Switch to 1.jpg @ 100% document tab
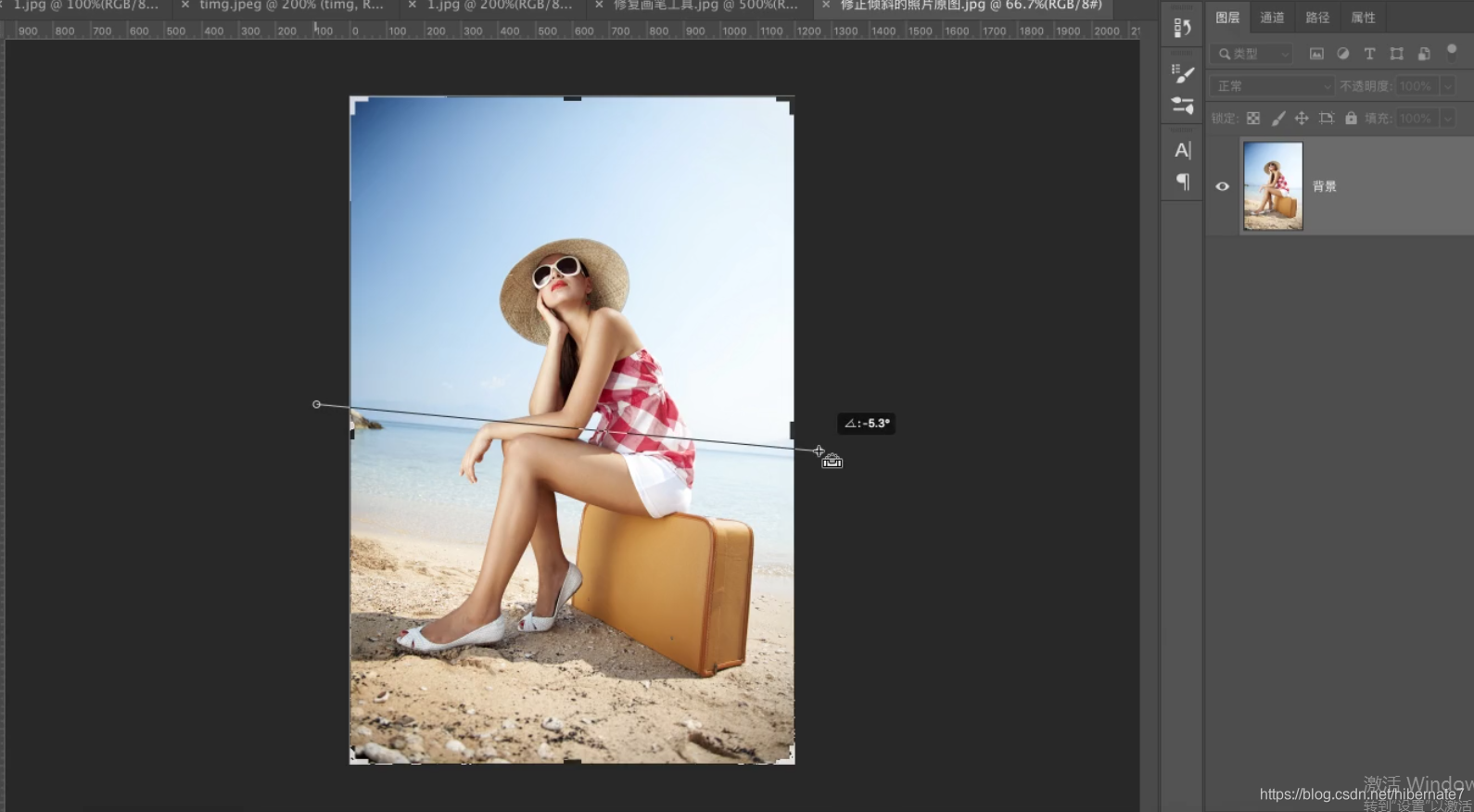Image resolution: width=1474 pixels, height=812 pixels. [x=85, y=6]
